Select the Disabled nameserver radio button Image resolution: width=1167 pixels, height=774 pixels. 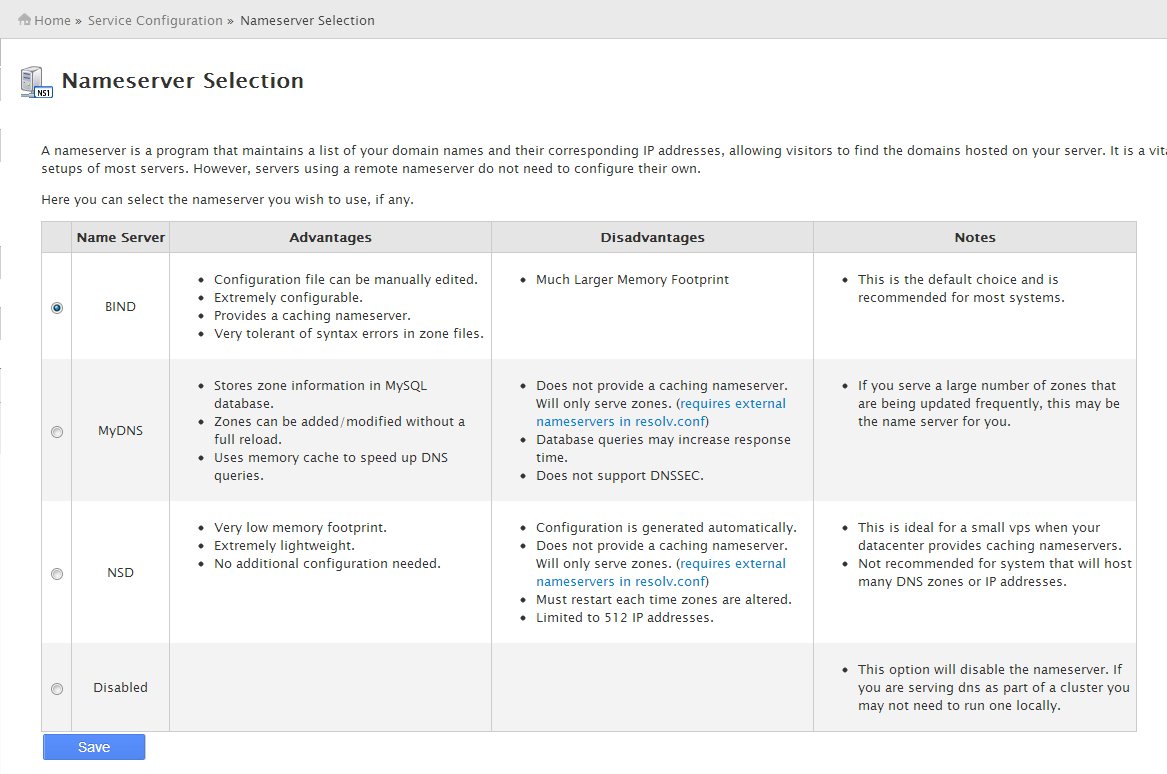57,688
